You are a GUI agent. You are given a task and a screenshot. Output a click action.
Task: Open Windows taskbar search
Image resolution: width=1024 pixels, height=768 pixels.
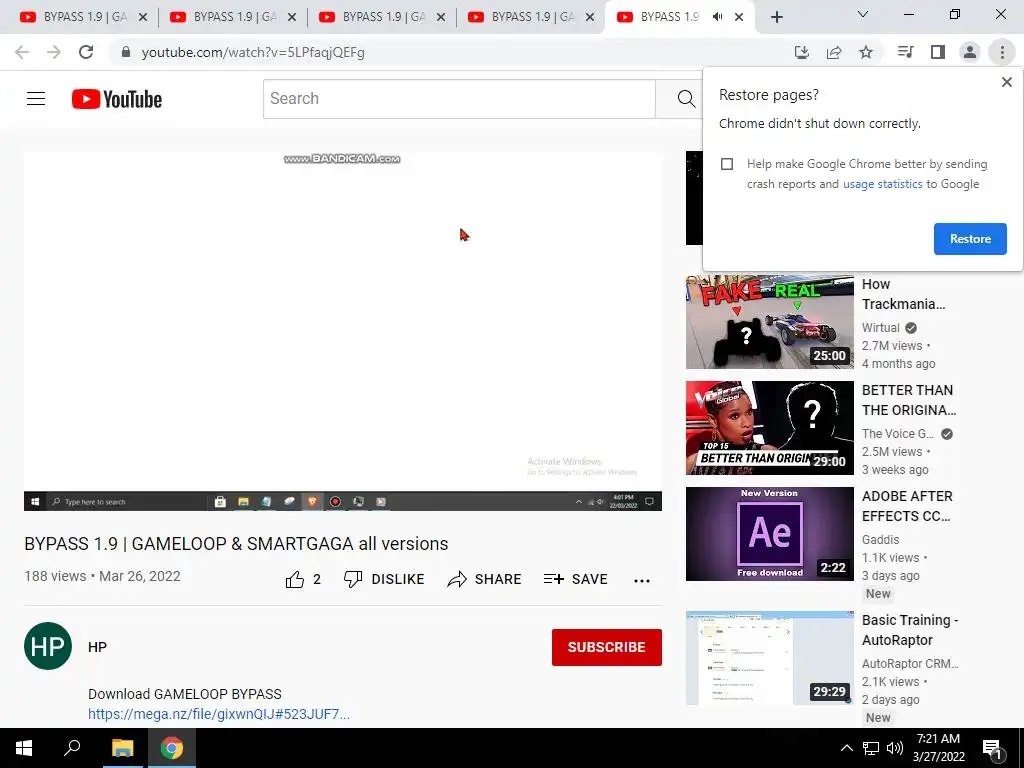point(72,748)
